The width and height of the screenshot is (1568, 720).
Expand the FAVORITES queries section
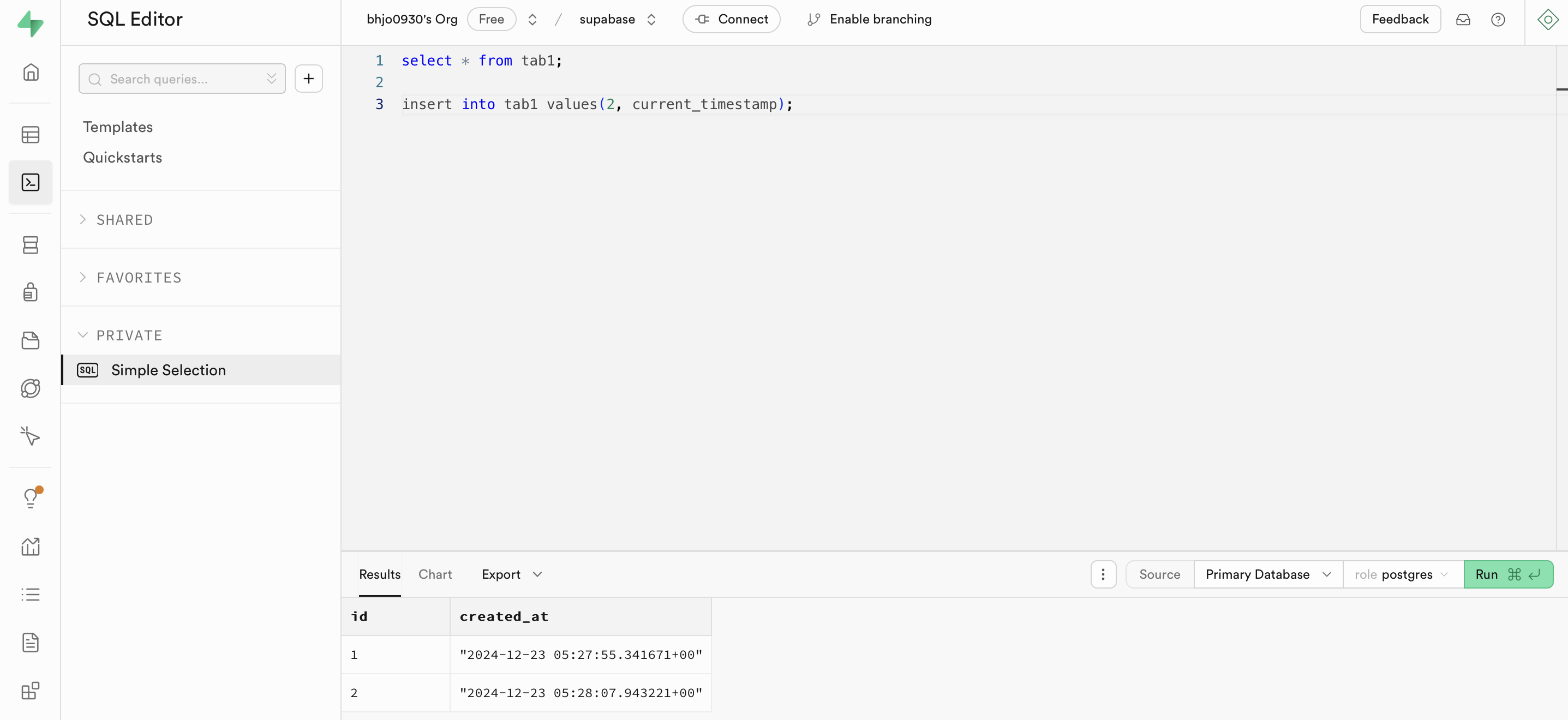(139, 278)
